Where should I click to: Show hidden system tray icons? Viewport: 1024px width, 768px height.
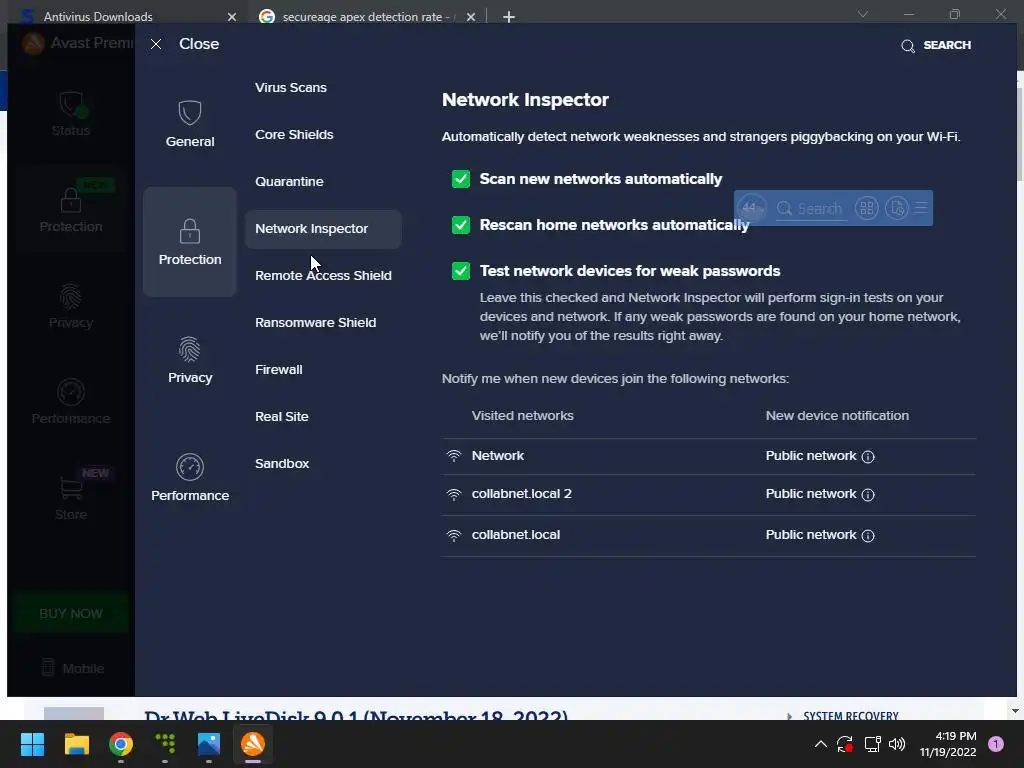821,744
